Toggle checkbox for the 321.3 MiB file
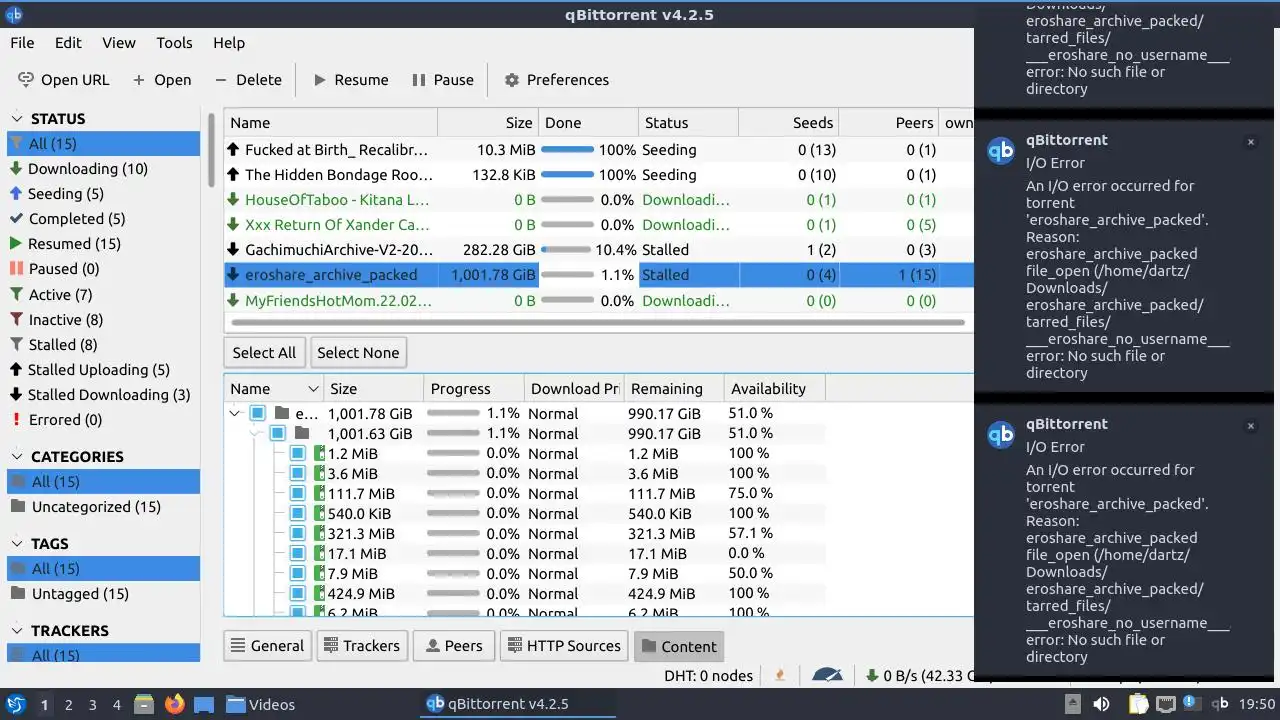Screen dimensions: 1280x720 (297, 533)
